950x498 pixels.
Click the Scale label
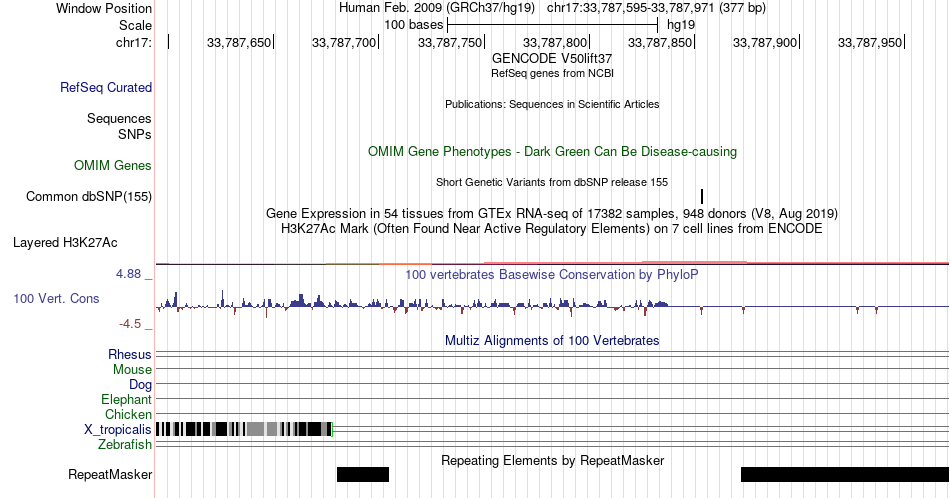[x=135, y=25]
